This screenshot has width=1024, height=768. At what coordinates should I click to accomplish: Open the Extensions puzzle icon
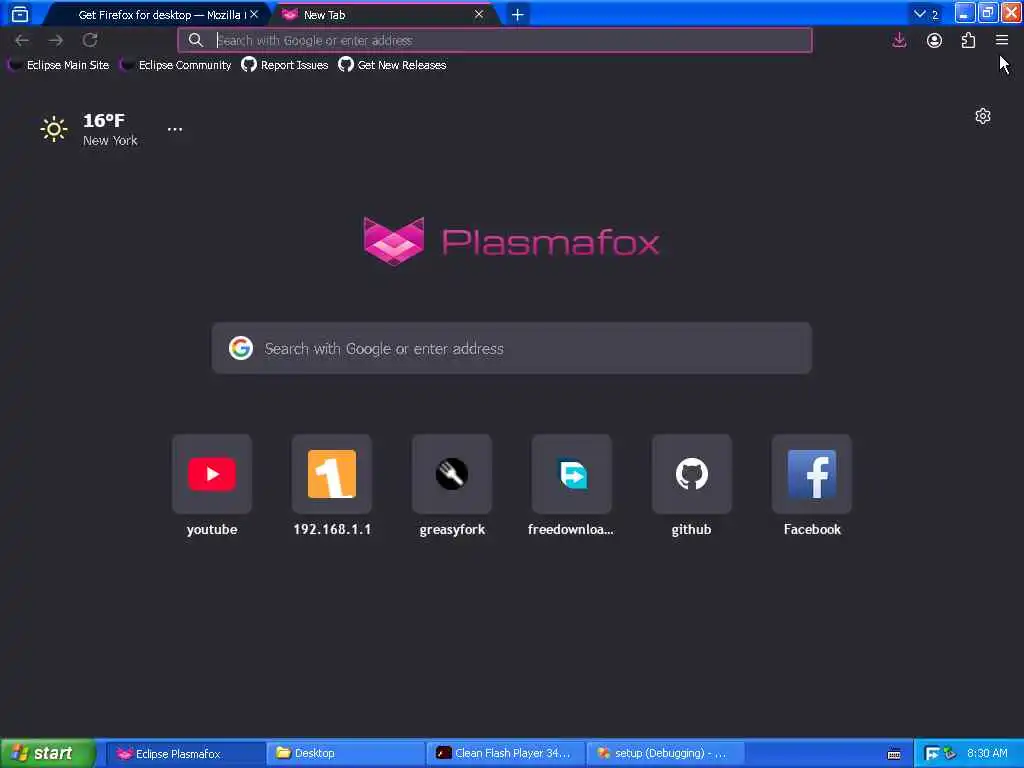968,40
